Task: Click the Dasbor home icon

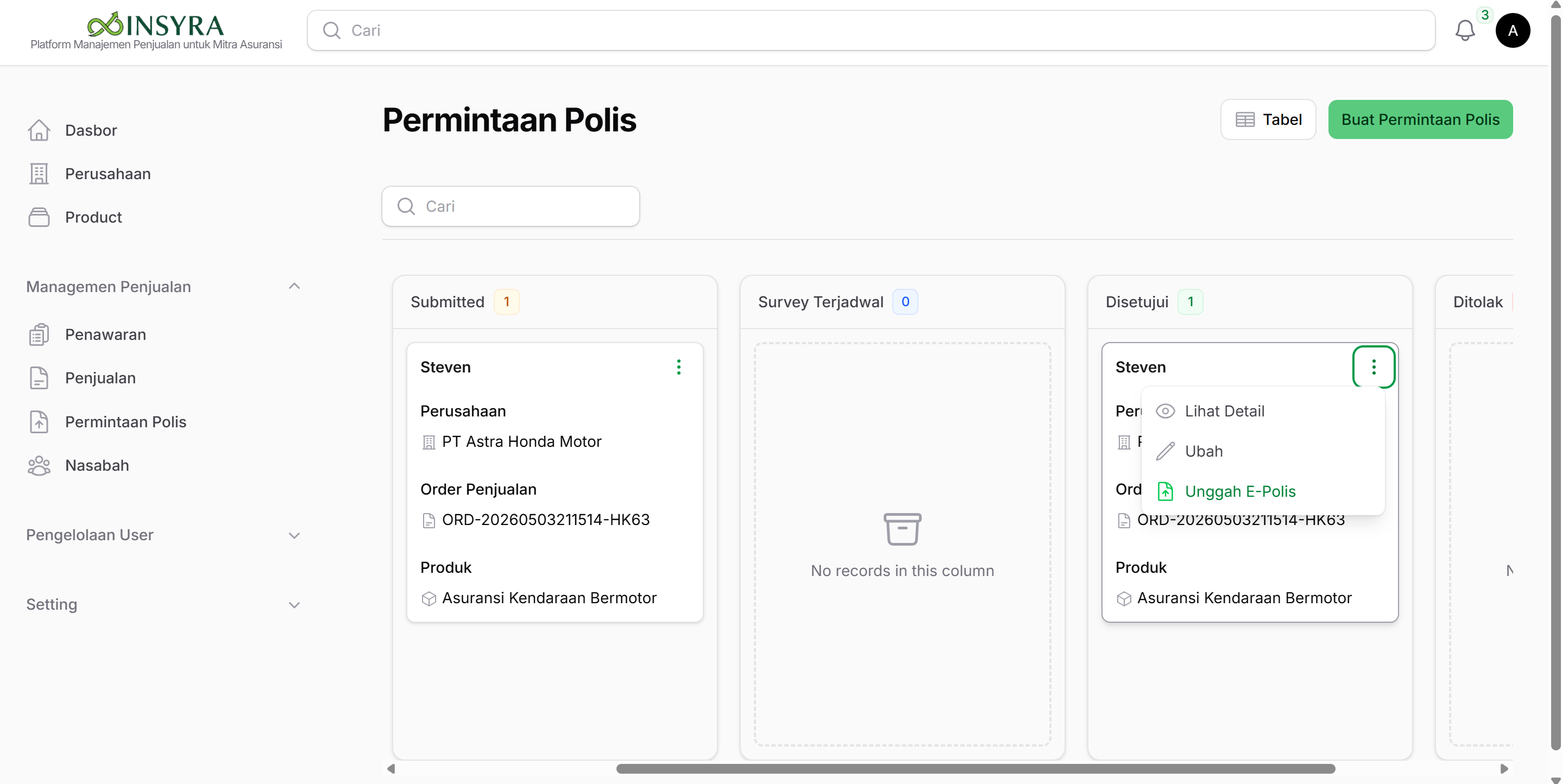Action: point(39,130)
